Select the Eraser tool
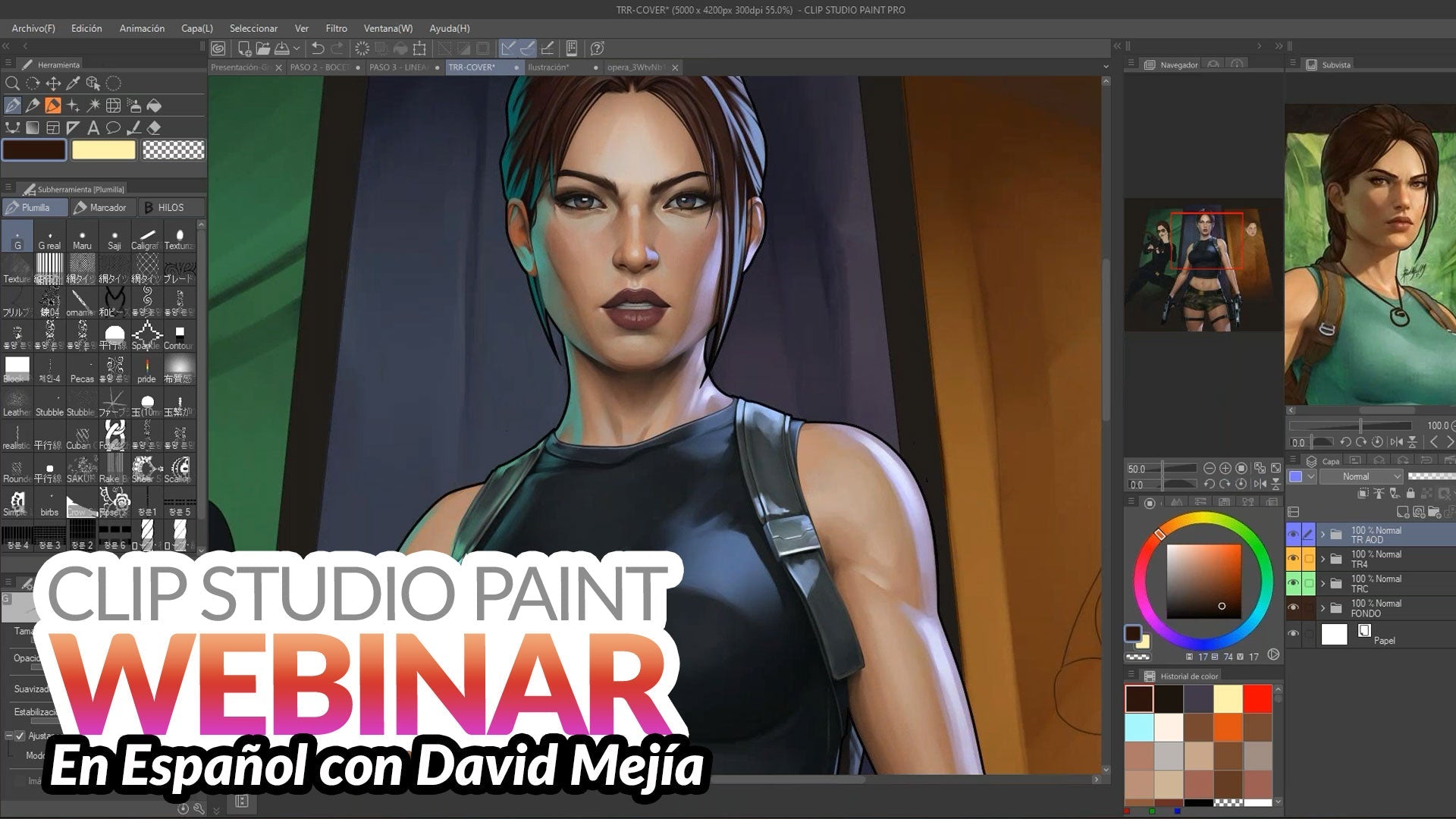This screenshot has width=1456, height=819. pos(154,127)
